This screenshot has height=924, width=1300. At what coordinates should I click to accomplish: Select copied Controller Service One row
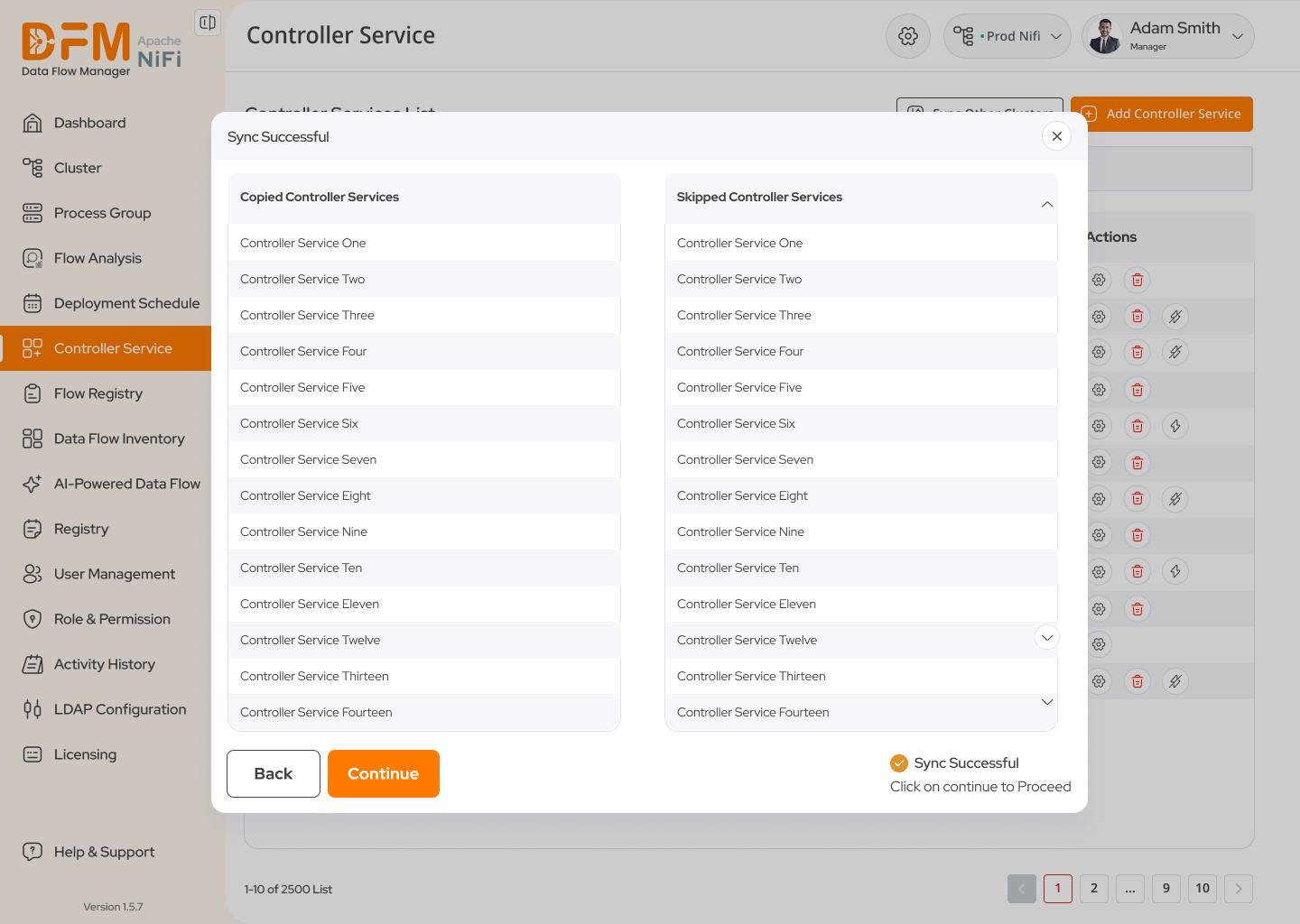(424, 243)
